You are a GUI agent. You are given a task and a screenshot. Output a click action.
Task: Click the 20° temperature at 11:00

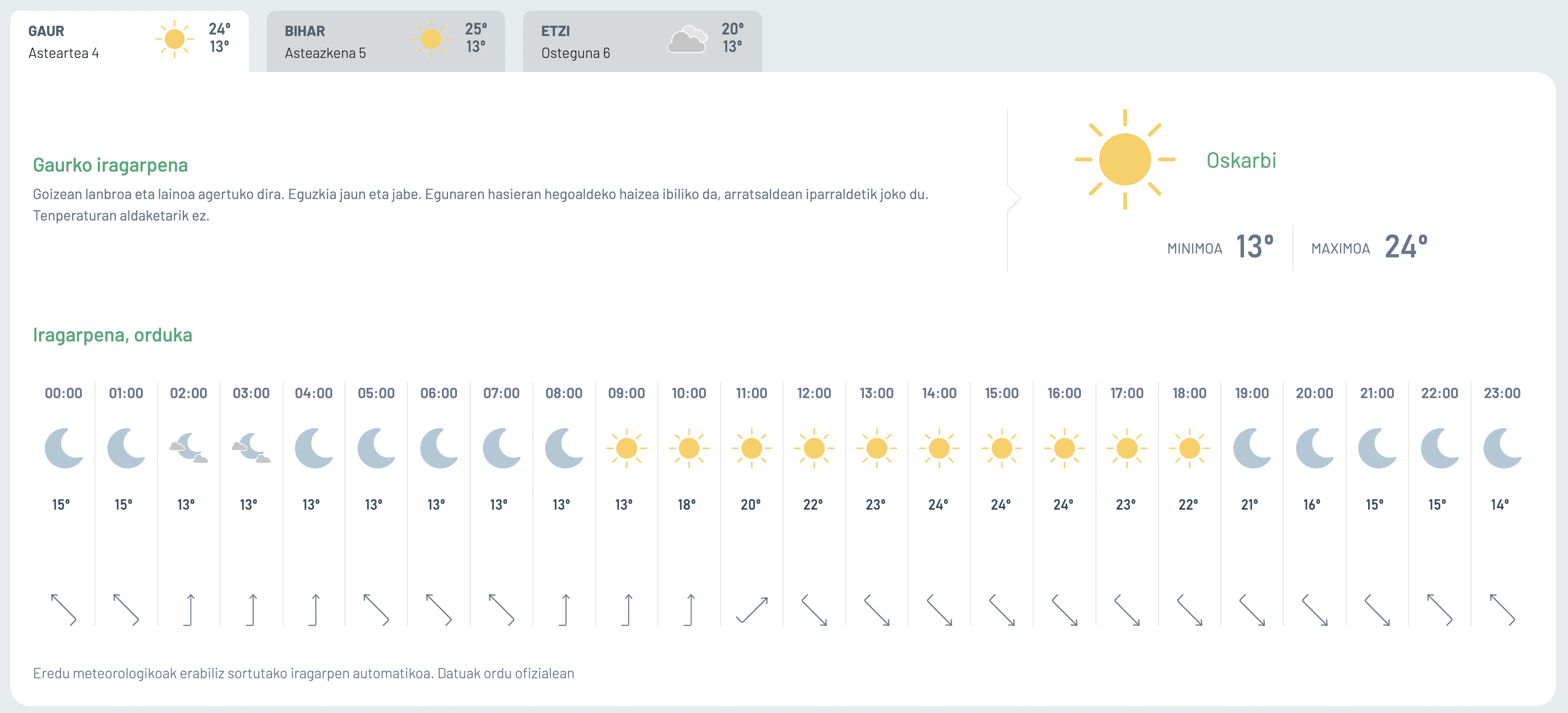click(751, 505)
